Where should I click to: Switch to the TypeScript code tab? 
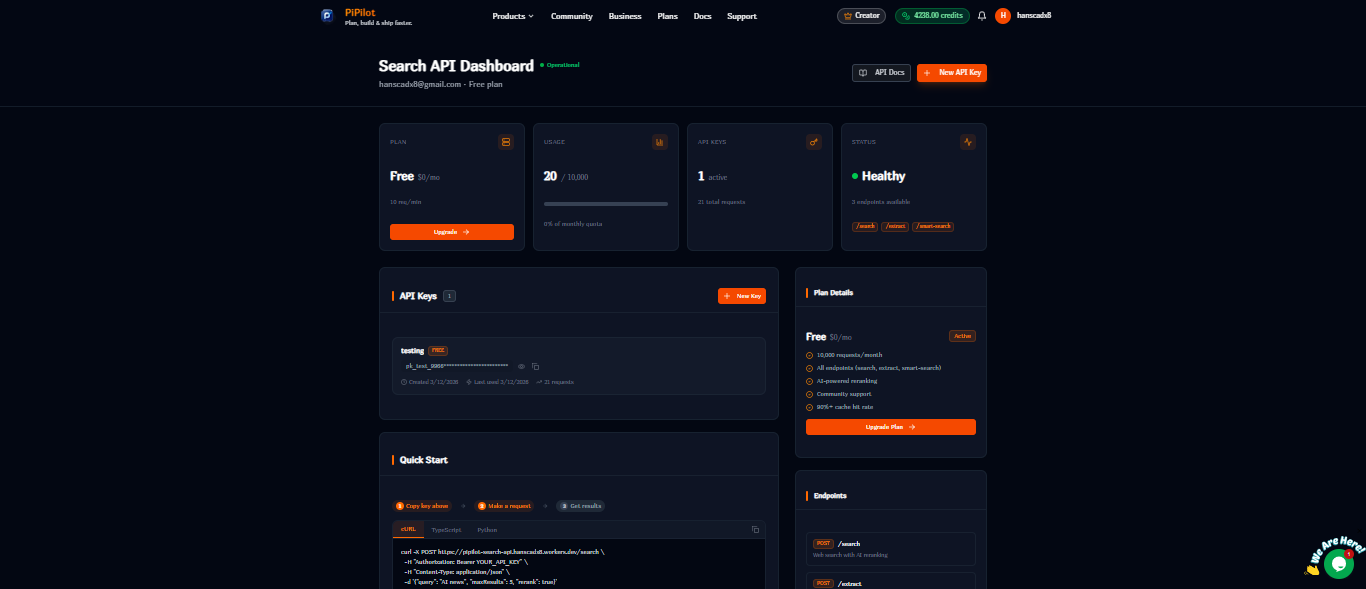click(446, 529)
